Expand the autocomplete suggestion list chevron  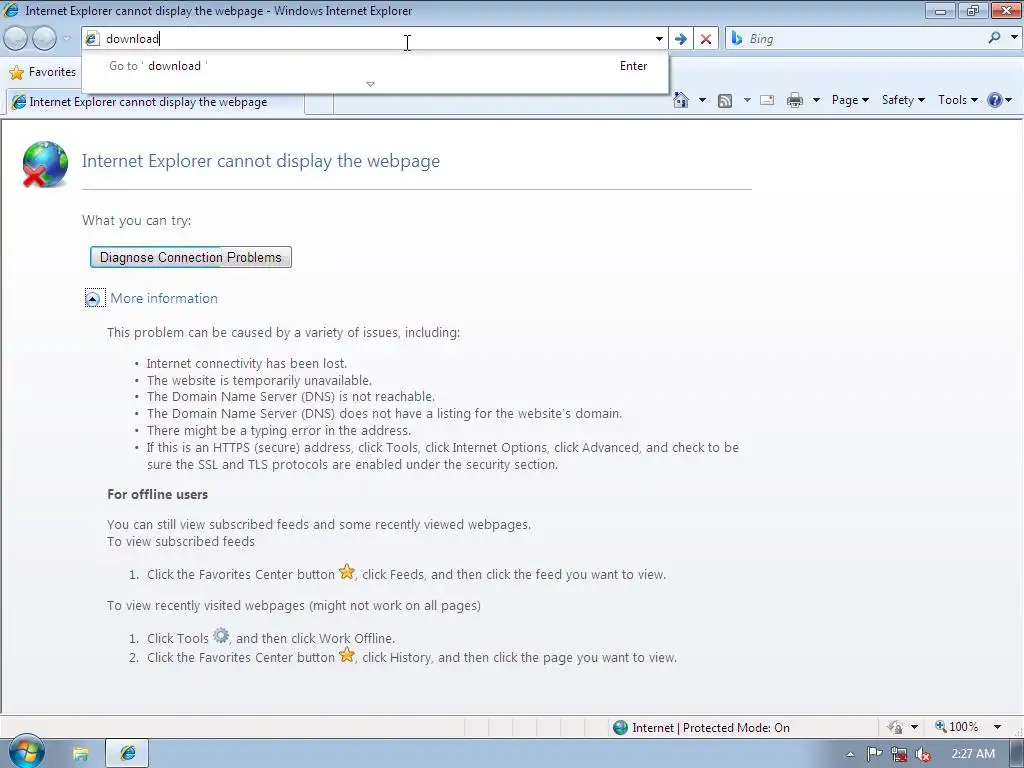point(370,84)
